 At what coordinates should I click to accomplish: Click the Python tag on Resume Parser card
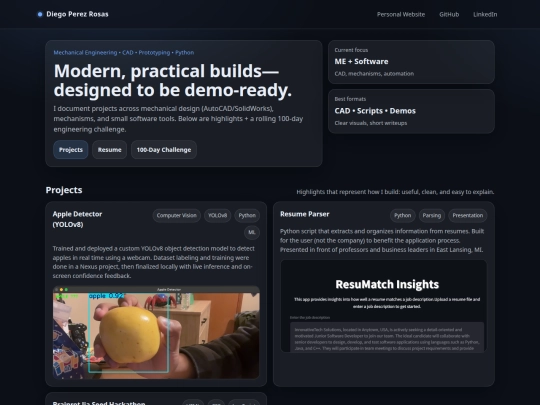click(403, 216)
